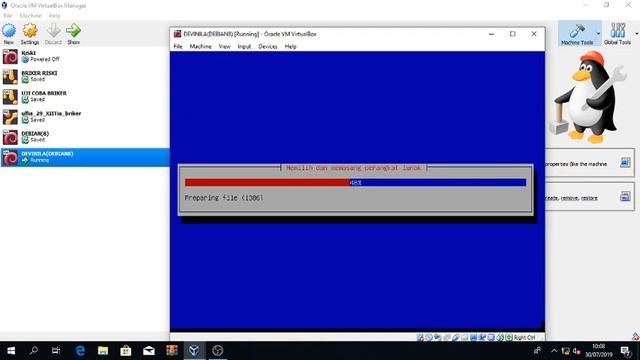Click the Snapshots tool icon beside restore text

coord(625,196)
